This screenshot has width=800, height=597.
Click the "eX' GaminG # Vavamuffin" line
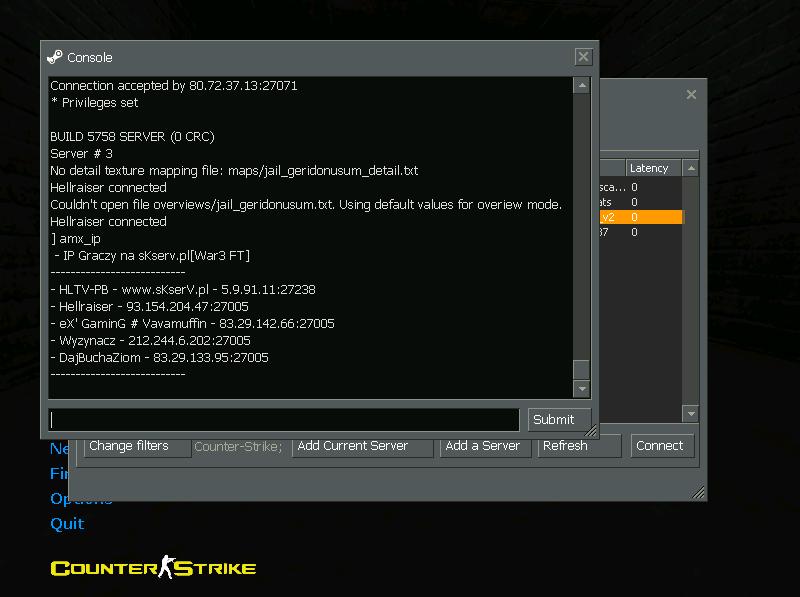193,324
